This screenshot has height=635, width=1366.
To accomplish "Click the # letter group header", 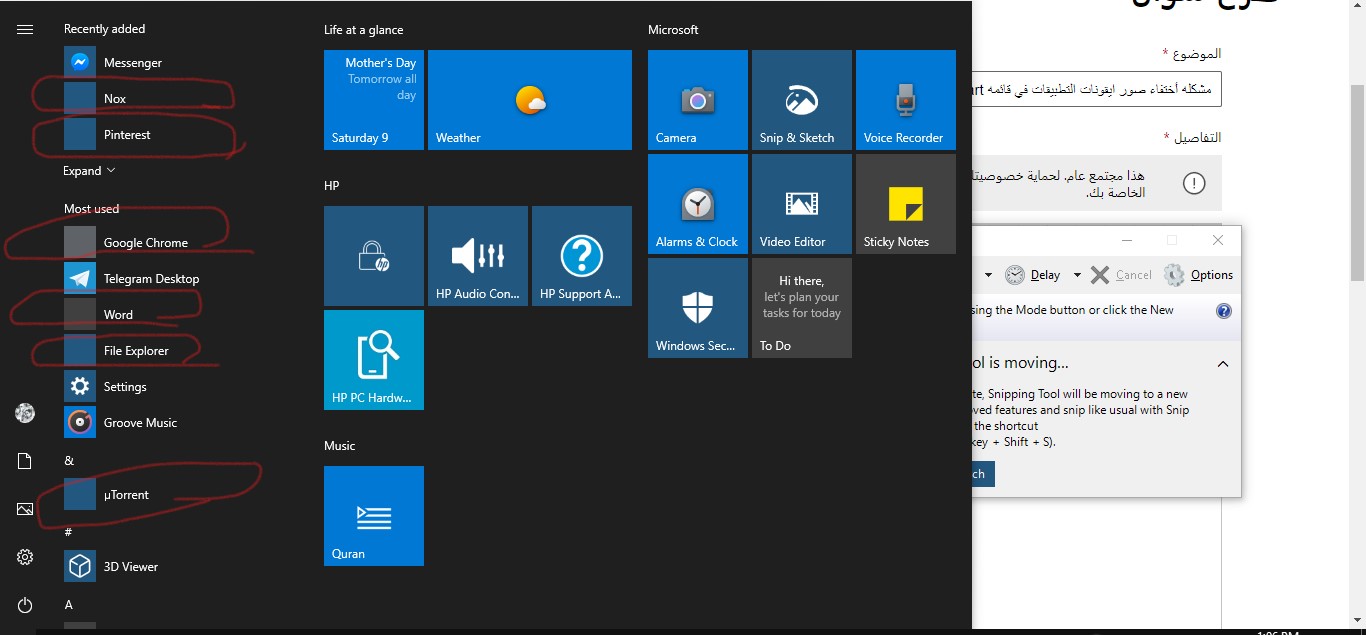I will [x=68, y=532].
